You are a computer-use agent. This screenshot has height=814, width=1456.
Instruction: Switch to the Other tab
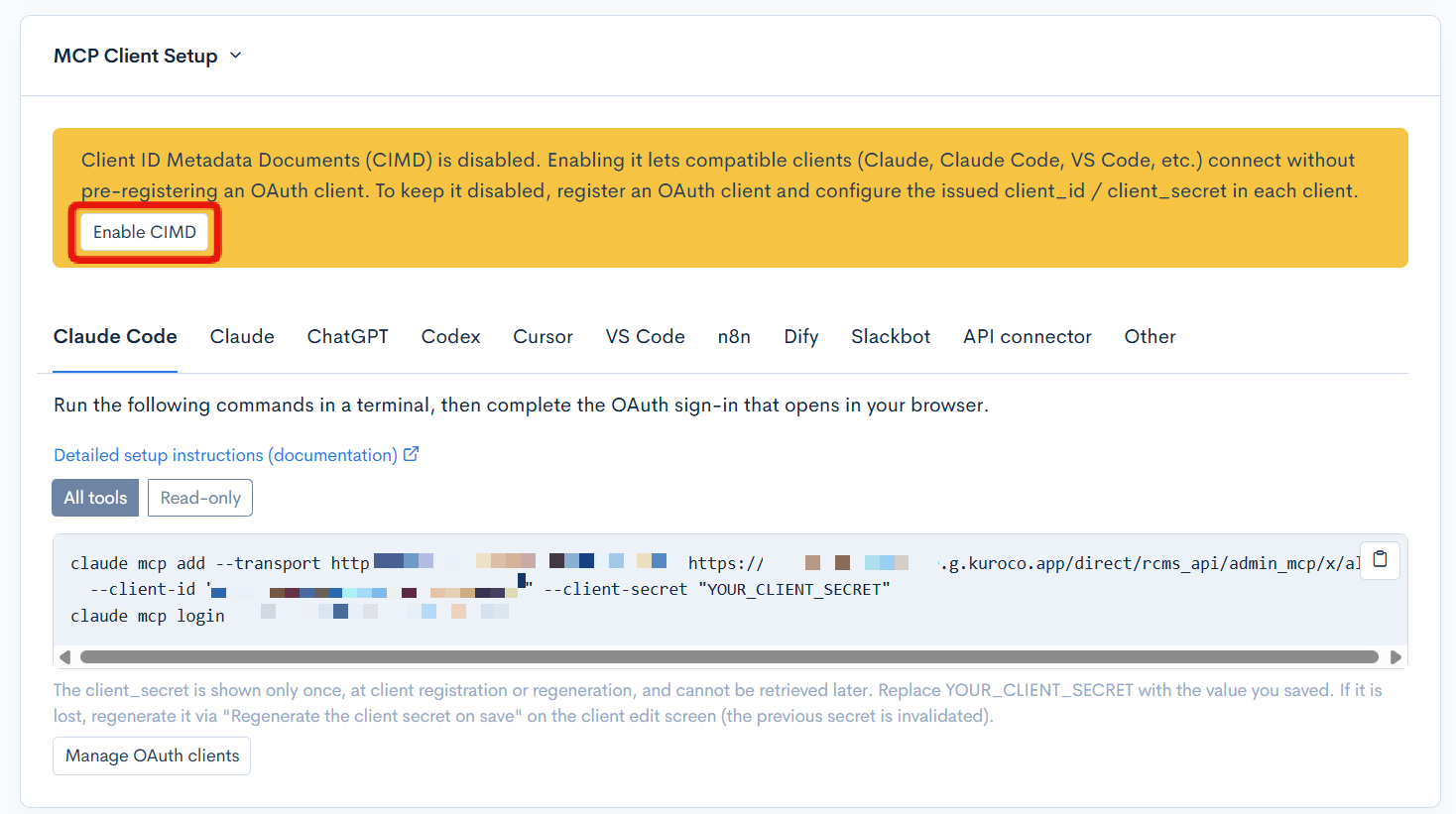click(x=1151, y=337)
